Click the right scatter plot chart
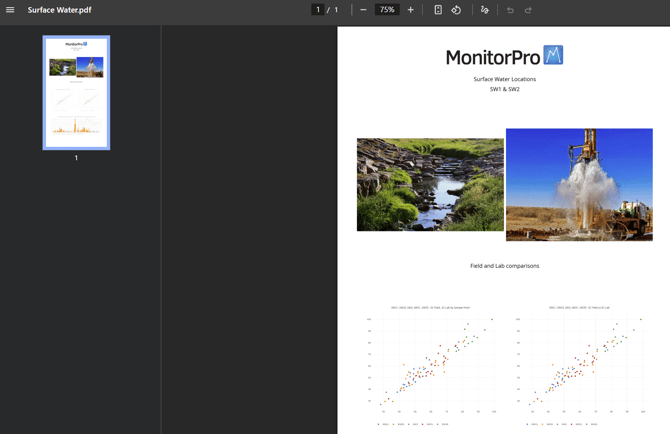 click(x=579, y=365)
